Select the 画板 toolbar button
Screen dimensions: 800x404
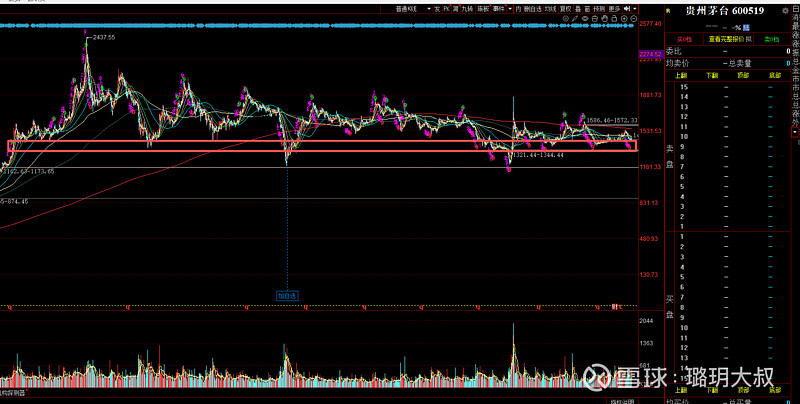pyautogui.click(x=483, y=9)
